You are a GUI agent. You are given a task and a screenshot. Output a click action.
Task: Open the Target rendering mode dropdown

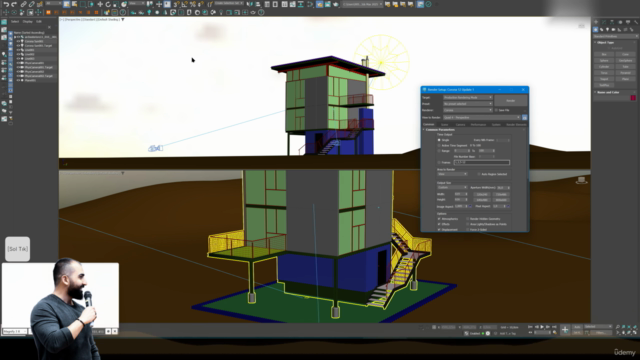[x=468, y=98]
